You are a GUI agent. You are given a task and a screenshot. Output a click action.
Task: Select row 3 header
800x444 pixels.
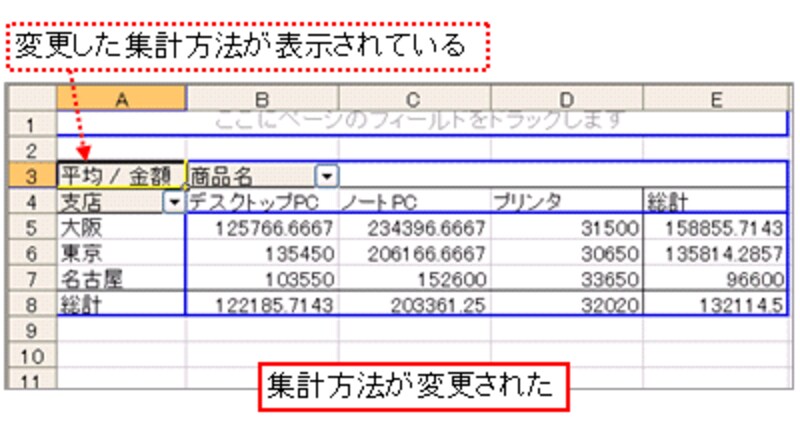click(x=32, y=176)
